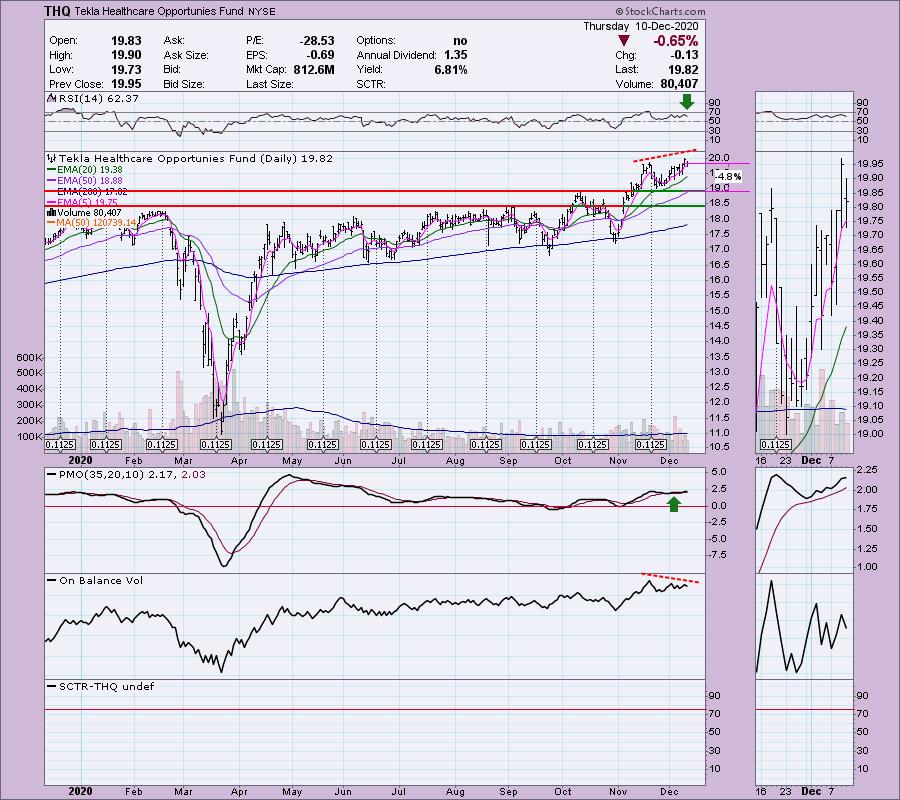Select the Low value 19.73

(126, 69)
